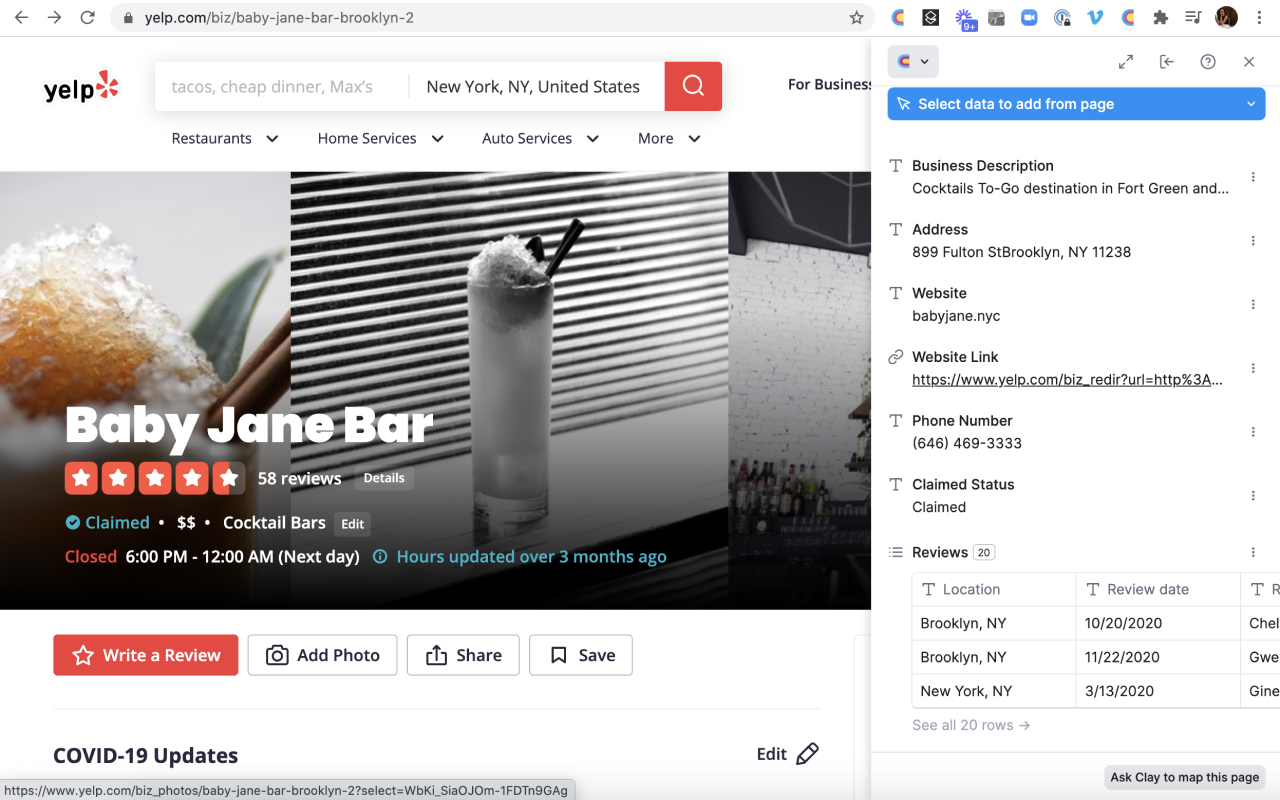Open the options menu for Phone Number

pos(1253,432)
